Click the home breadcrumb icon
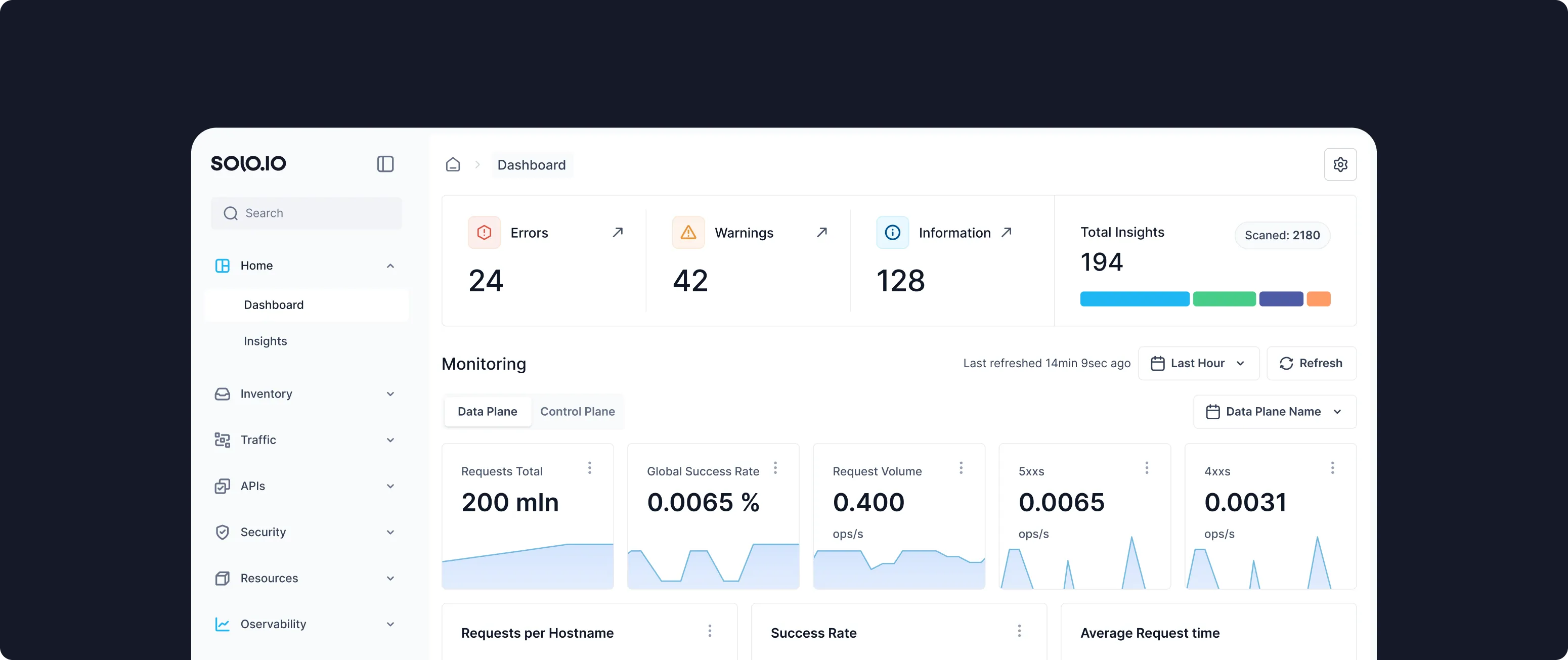 (453, 164)
